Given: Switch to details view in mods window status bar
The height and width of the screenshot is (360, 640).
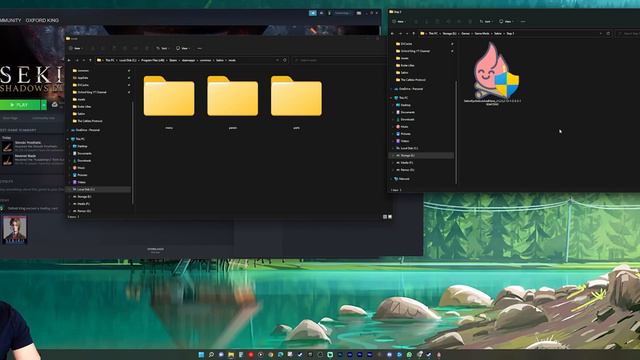Looking at the screenshot, I should point(385,217).
